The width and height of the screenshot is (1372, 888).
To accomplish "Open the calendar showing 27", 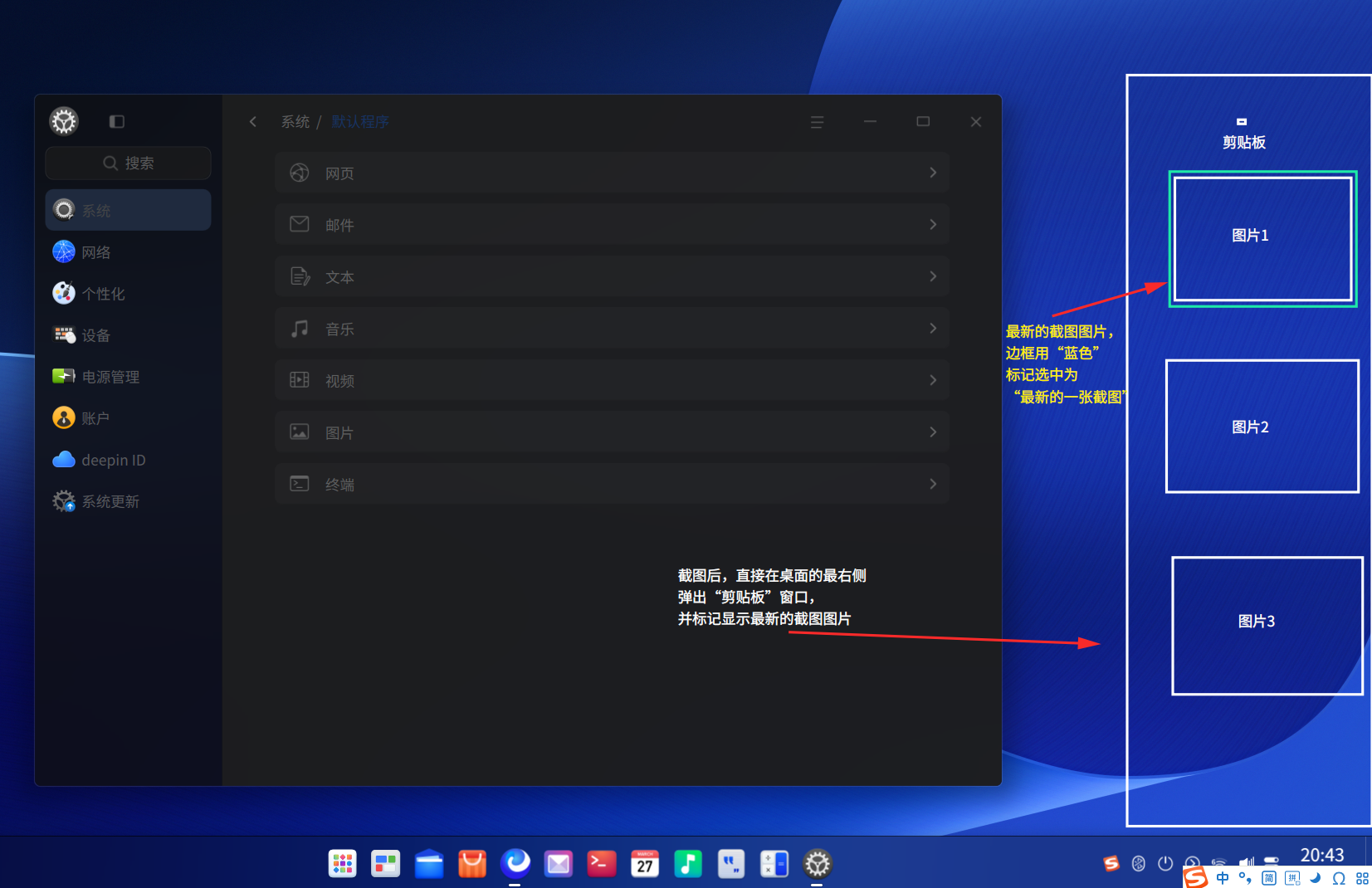I will (x=645, y=864).
